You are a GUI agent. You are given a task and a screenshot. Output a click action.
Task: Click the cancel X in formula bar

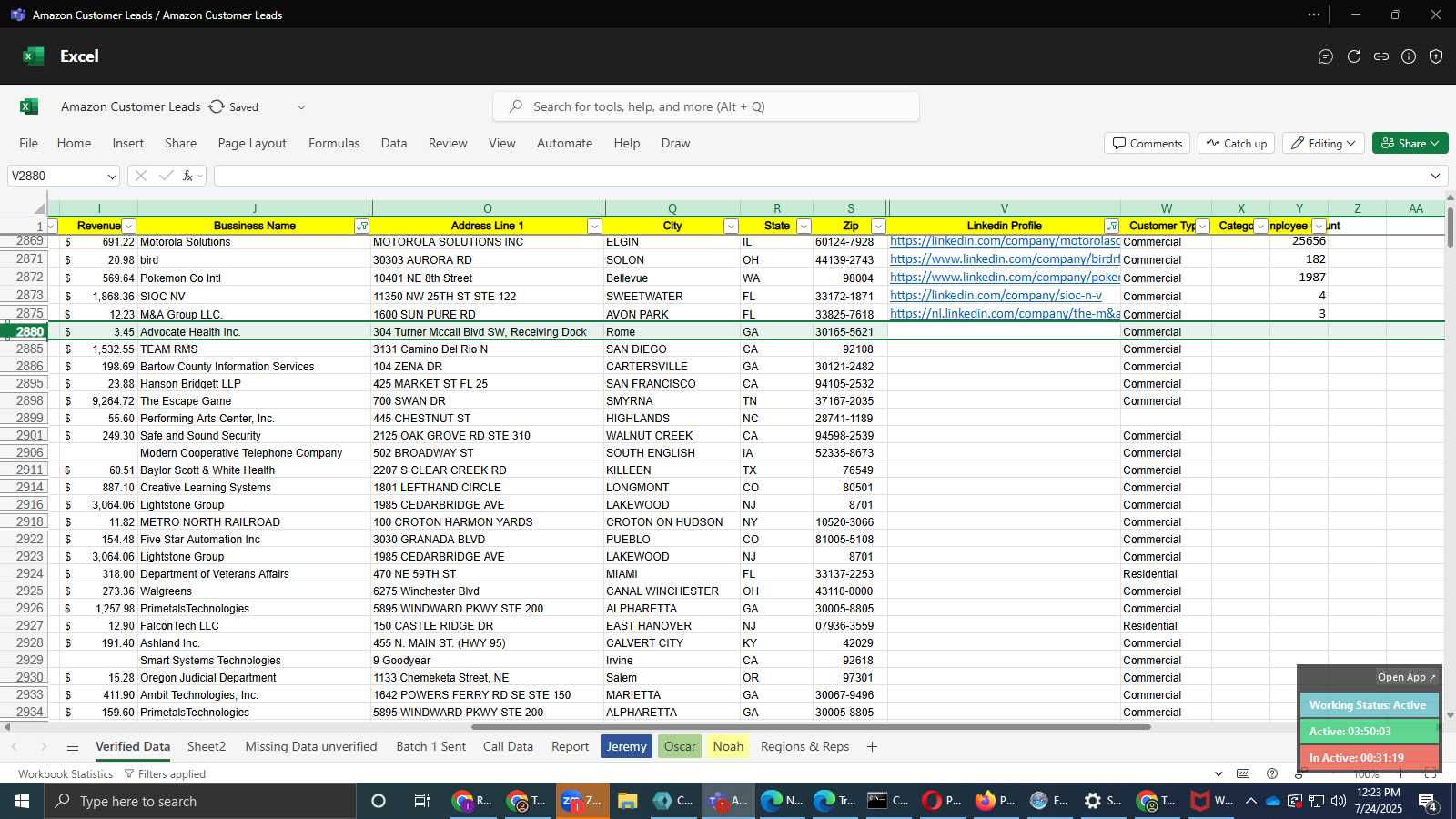pos(141,176)
